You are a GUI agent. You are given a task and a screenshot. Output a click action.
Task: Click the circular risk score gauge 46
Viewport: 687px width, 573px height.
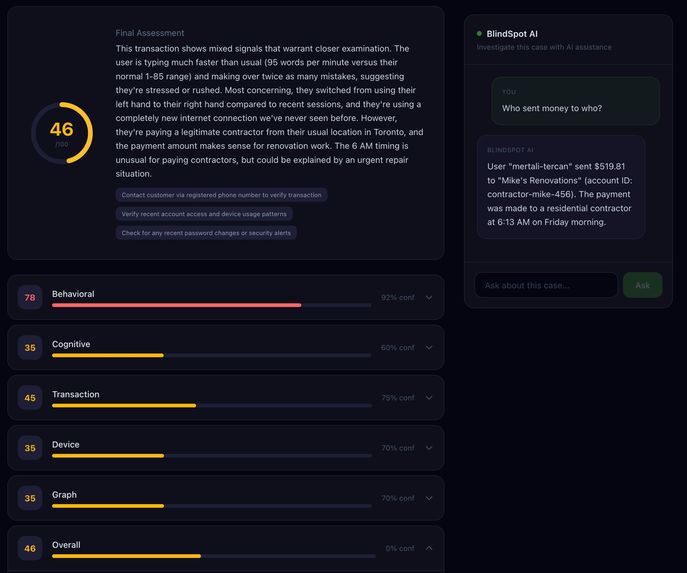62,133
